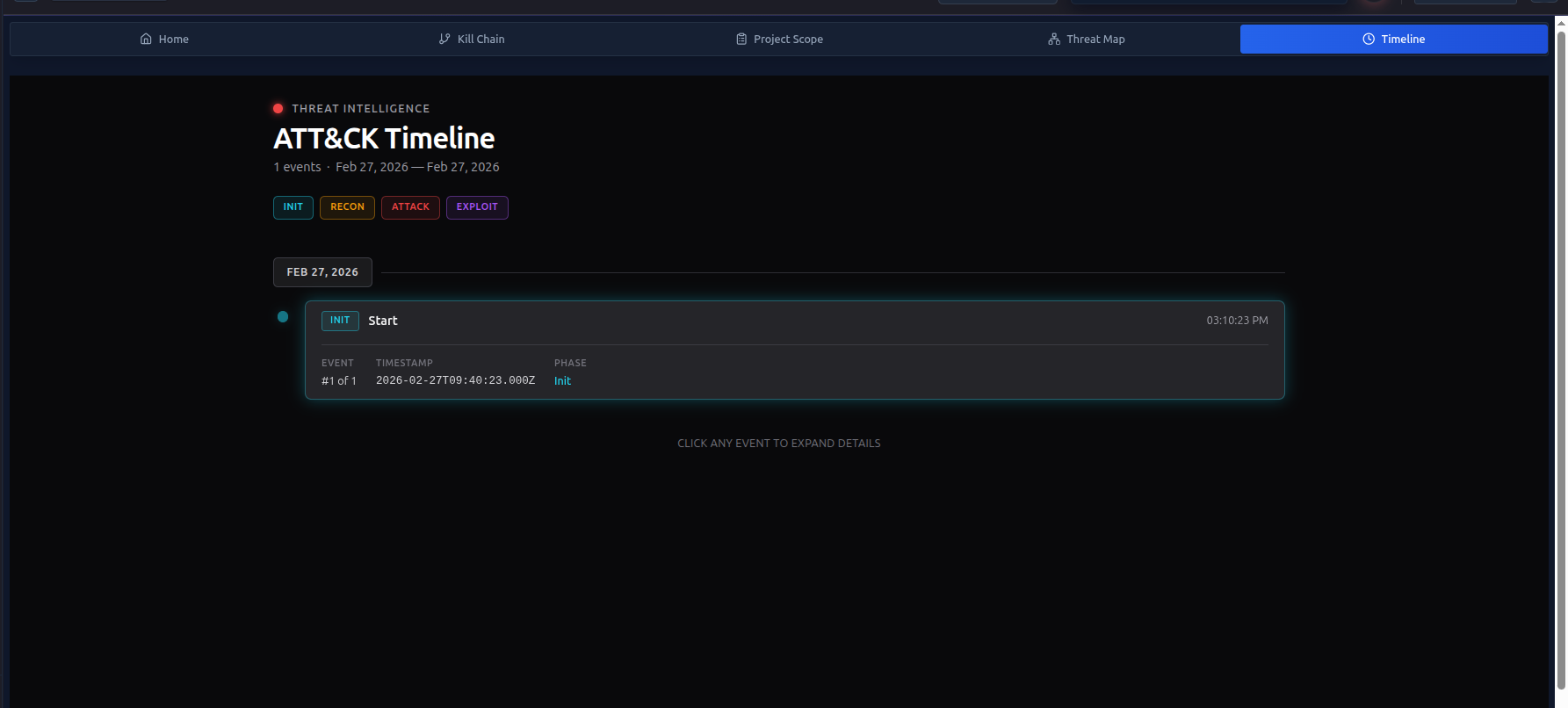
Task: Click the THREAT INTELLIGENCE label
Action: pyautogui.click(x=361, y=109)
